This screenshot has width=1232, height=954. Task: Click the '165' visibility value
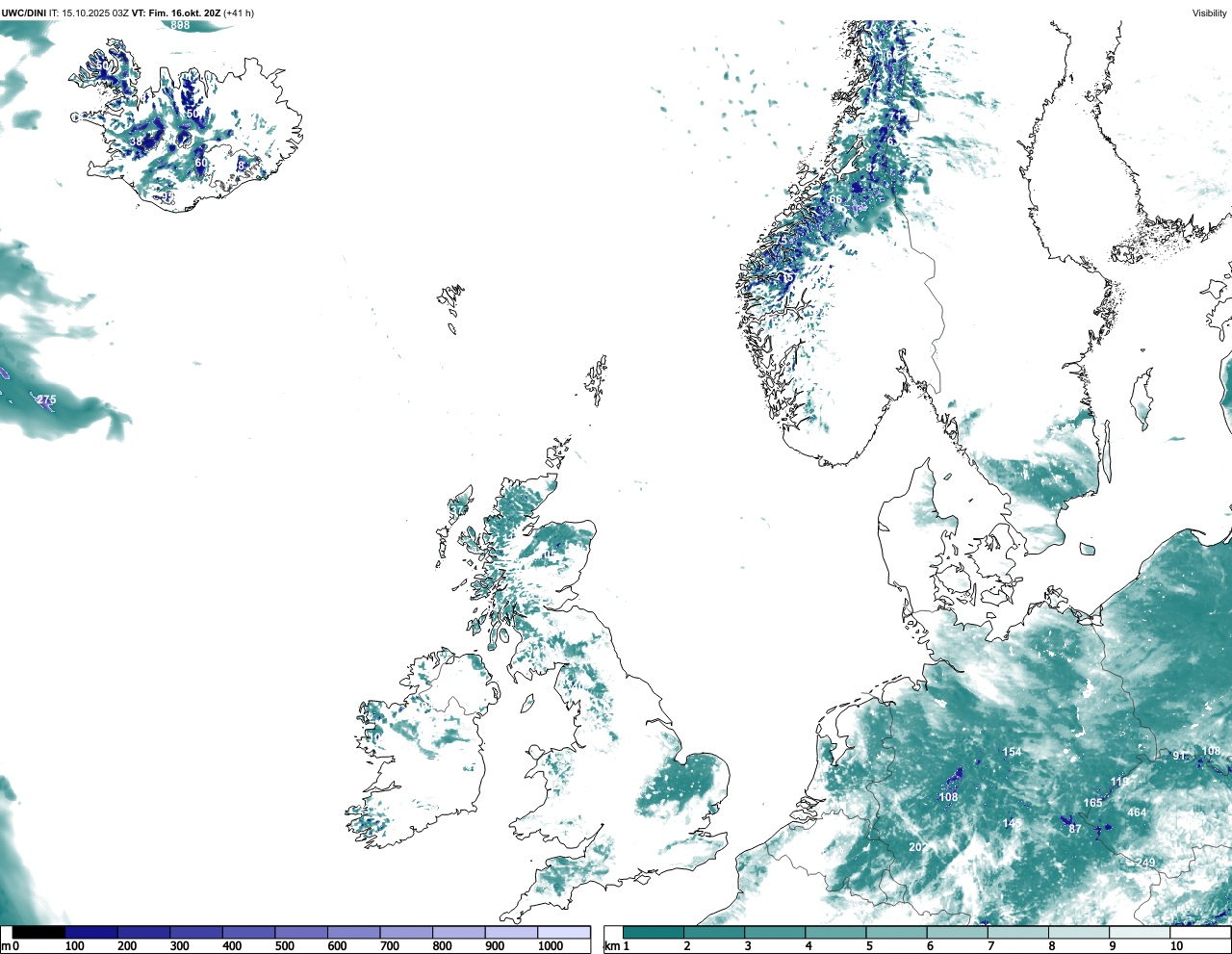tap(1092, 803)
